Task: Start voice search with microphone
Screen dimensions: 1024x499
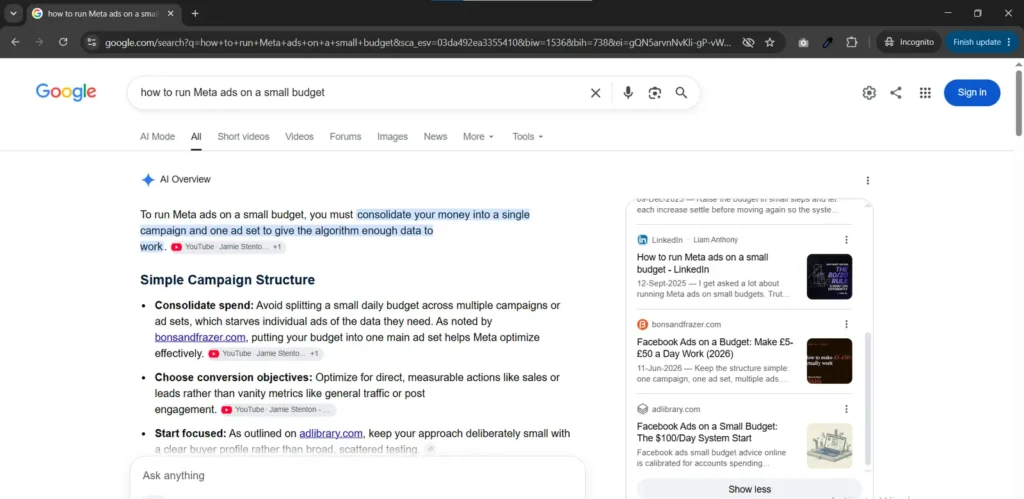Action: [628, 93]
